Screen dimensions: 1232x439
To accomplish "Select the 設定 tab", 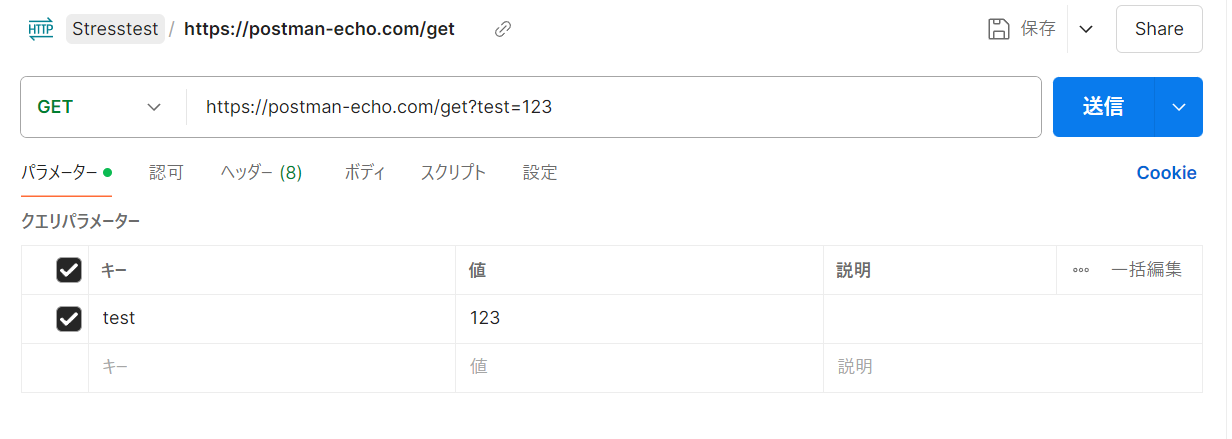I will click(x=540, y=173).
